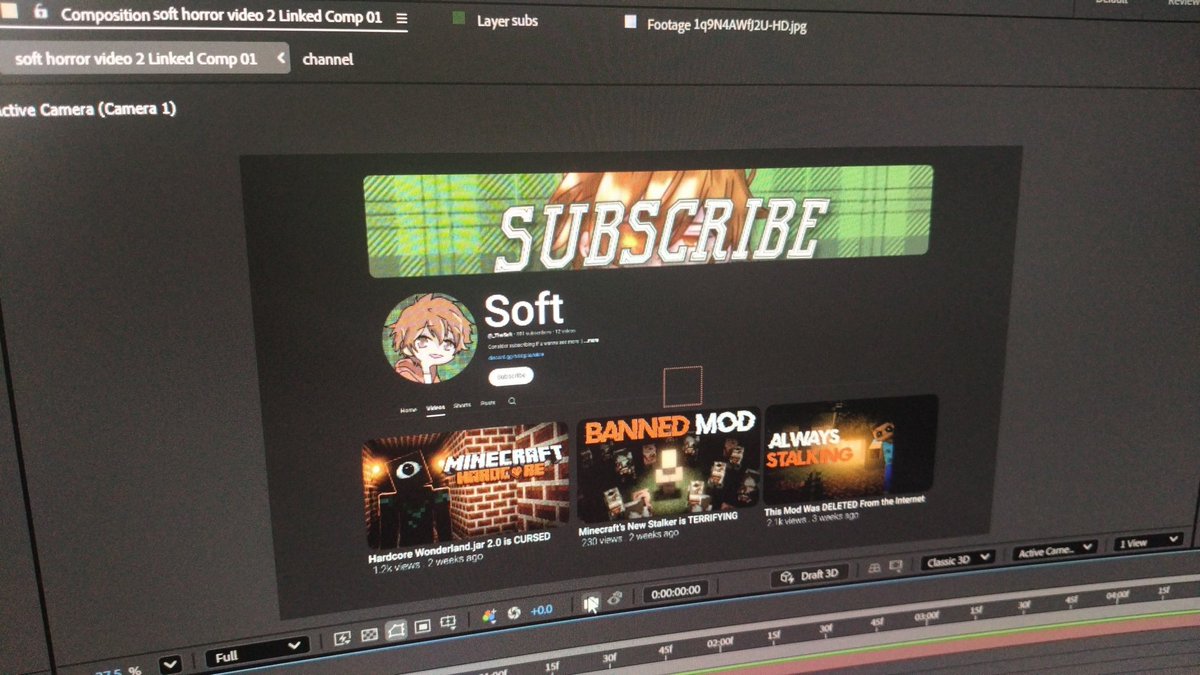This screenshot has width=1200, height=675.
Task: Select the Composition soft horror video 2 tab
Action: tap(222, 16)
